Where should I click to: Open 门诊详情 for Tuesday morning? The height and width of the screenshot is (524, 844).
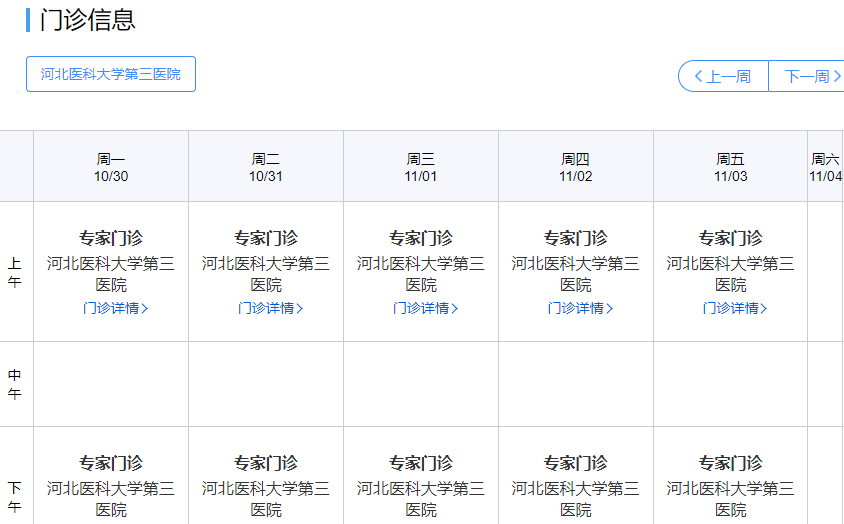coord(270,308)
